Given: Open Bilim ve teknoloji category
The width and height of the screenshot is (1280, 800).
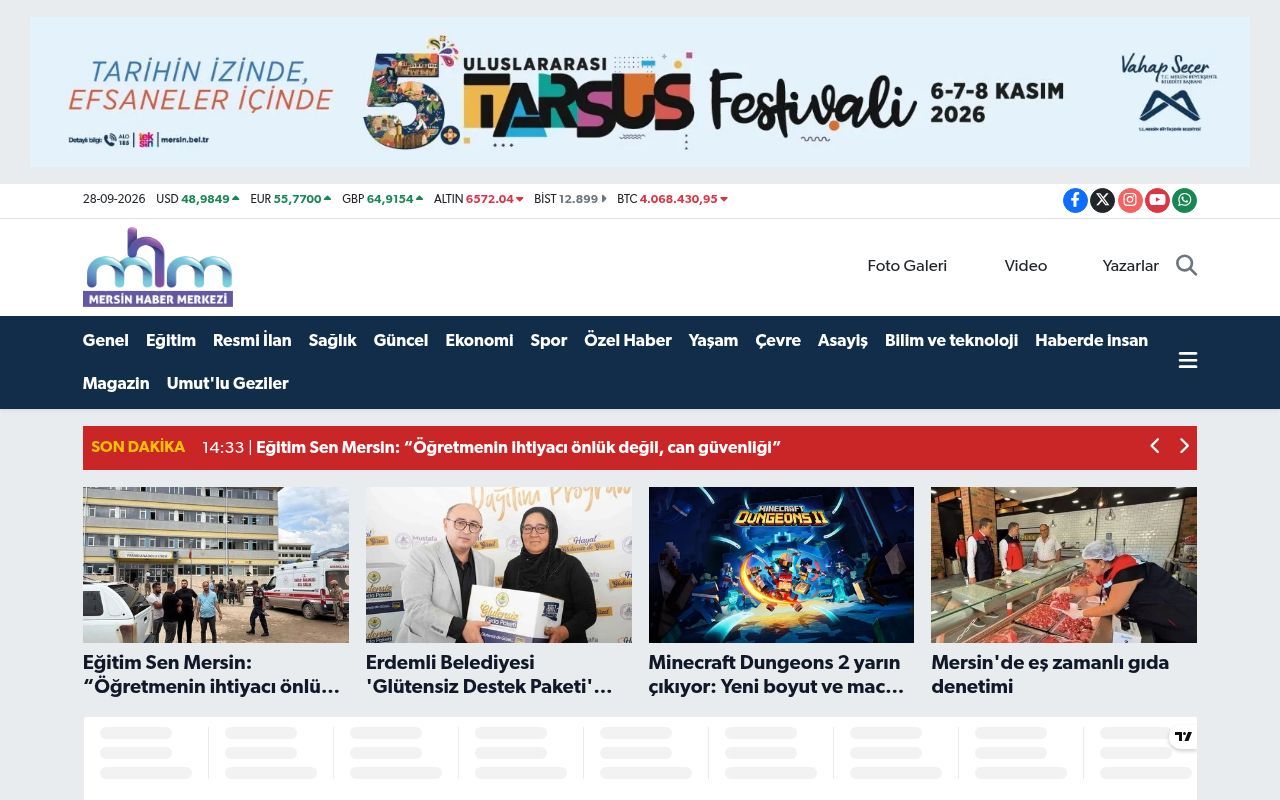Looking at the screenshot, I should tap(951, 341).
